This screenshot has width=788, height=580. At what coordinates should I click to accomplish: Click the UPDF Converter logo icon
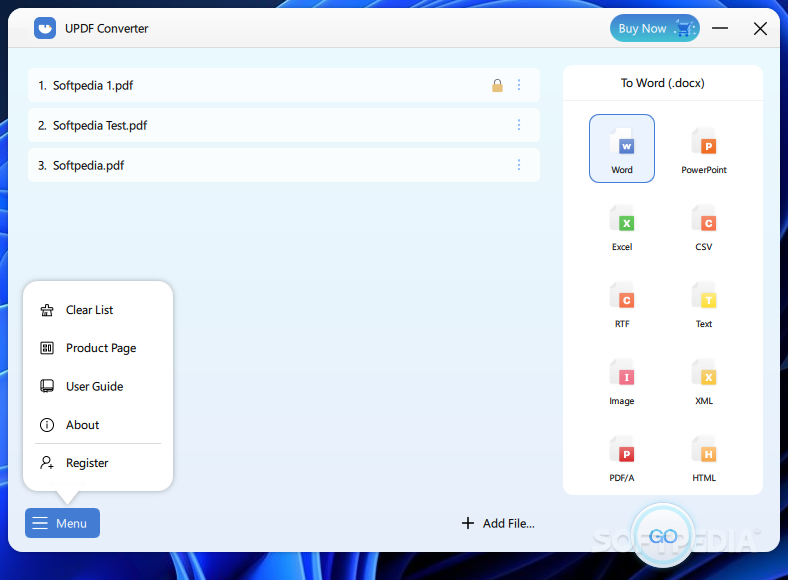coord(45,28)
